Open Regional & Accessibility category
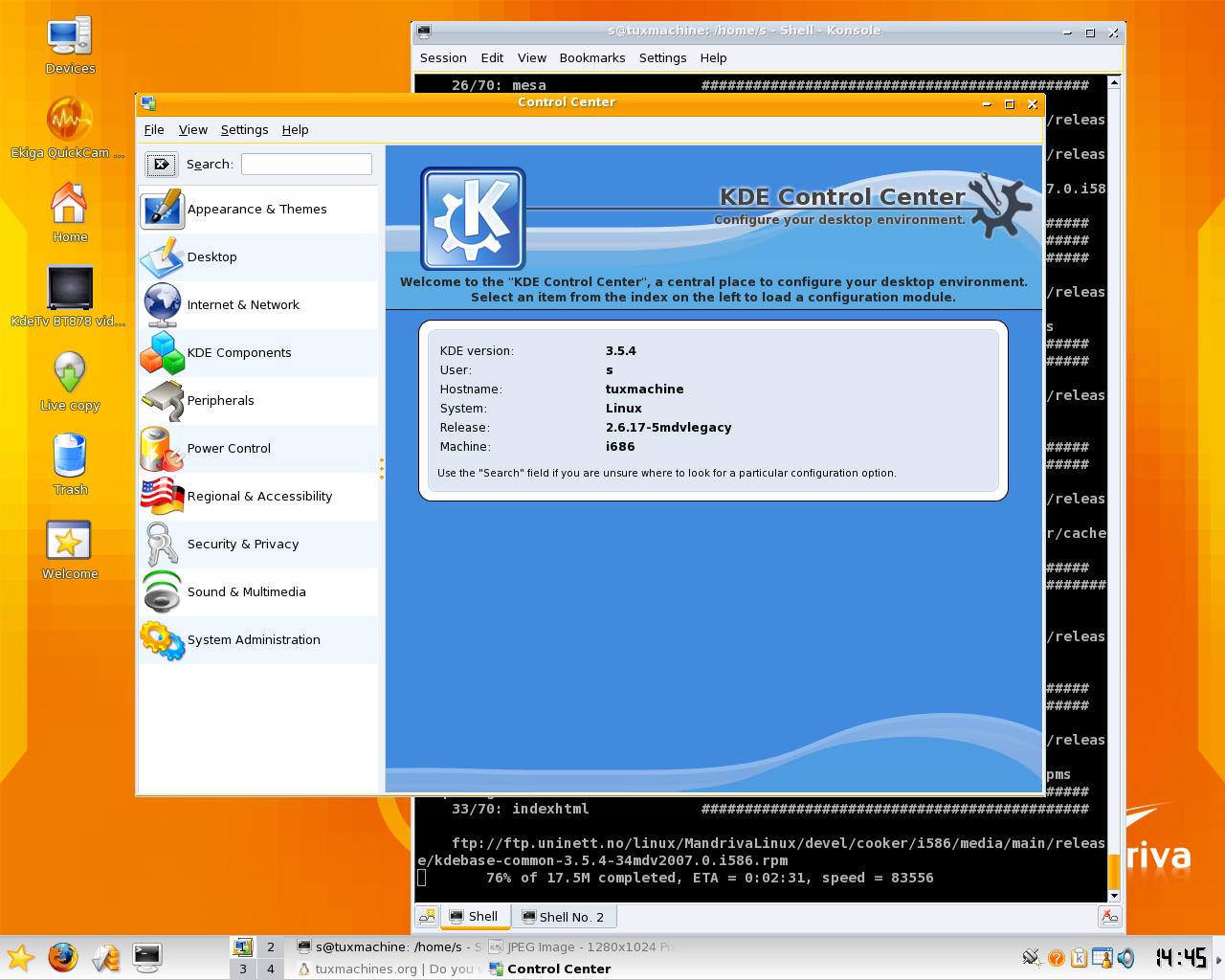 coord(258,497)
